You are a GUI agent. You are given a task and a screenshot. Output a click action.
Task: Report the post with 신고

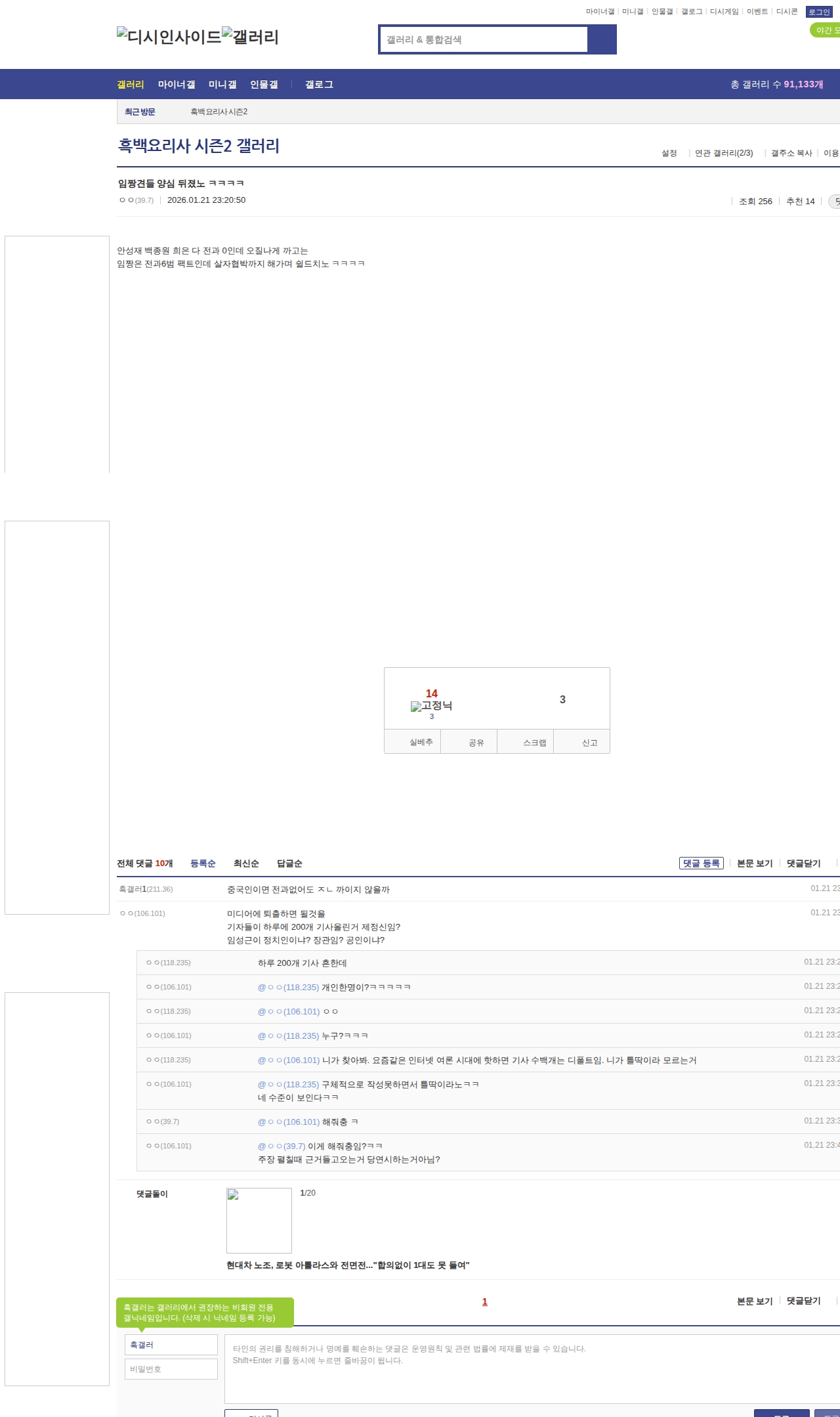(581, 742)
